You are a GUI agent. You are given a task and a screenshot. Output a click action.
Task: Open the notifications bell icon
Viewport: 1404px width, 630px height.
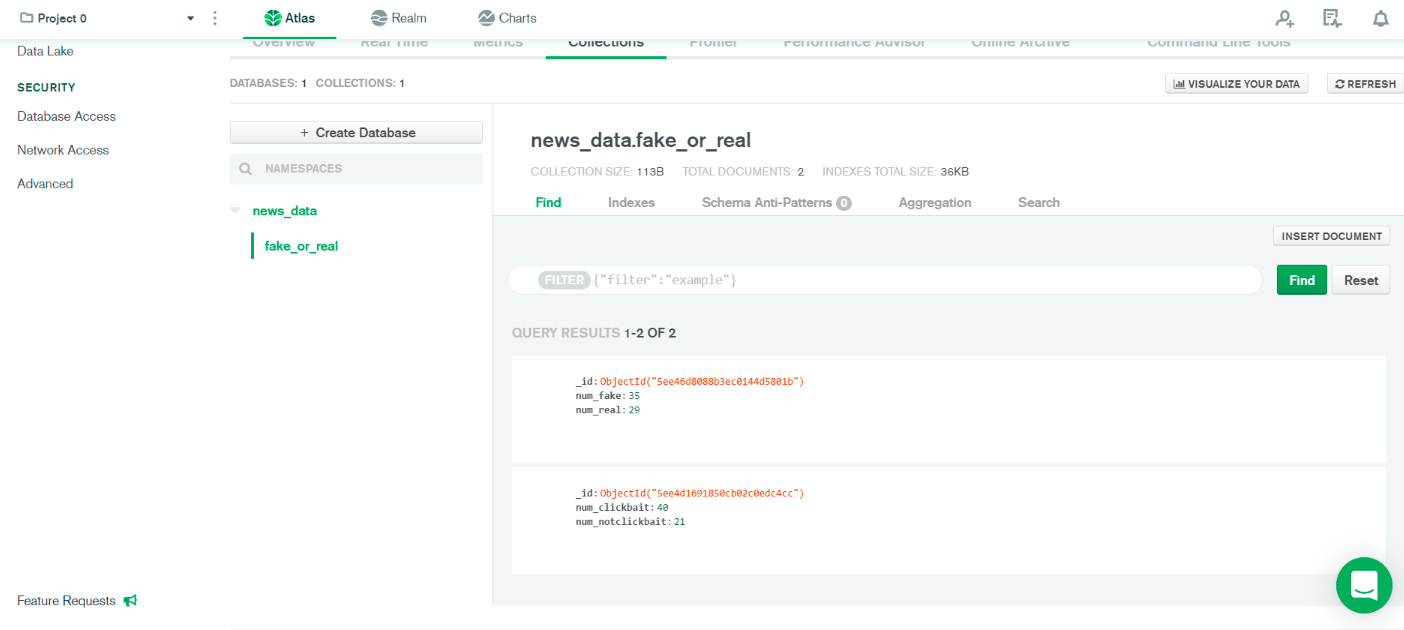pyautogui.click(x=1381, y=18)
